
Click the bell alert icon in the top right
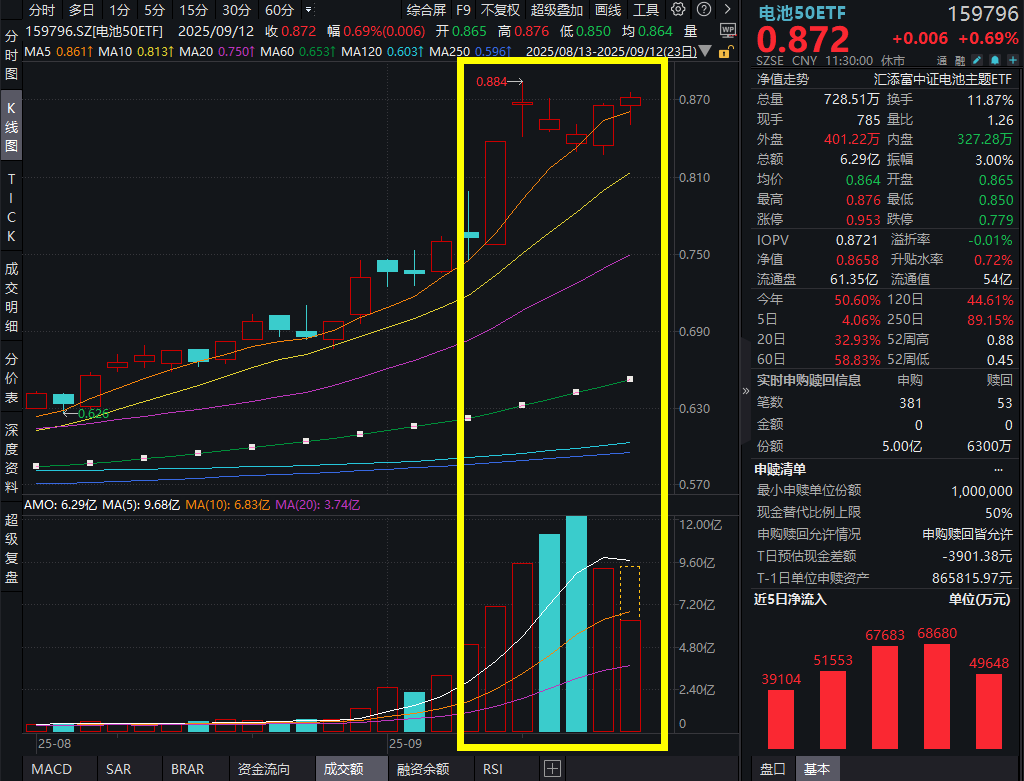[995, 60]
